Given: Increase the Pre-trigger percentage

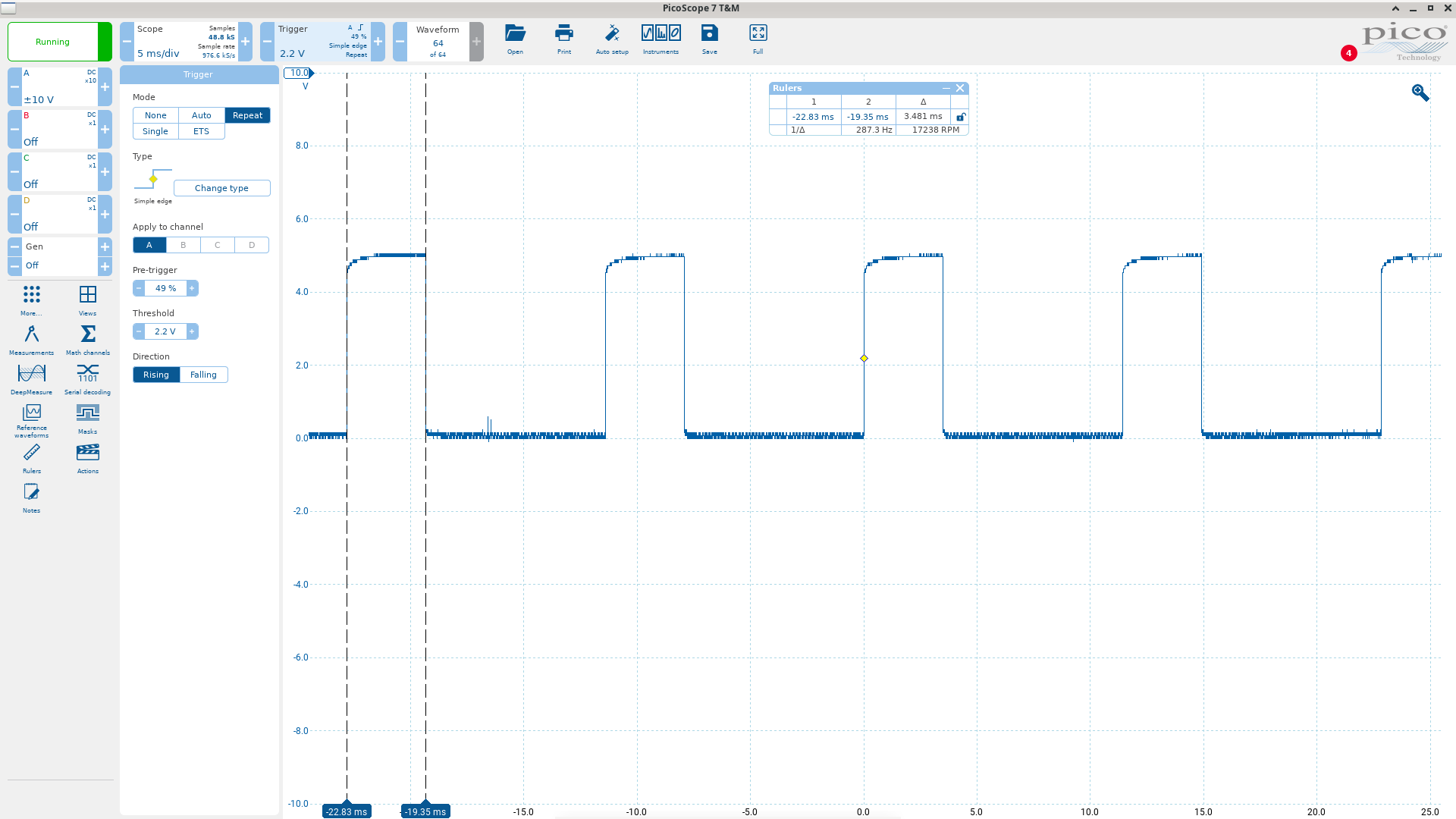Looking at the screenshot, I should click(193, 288).
